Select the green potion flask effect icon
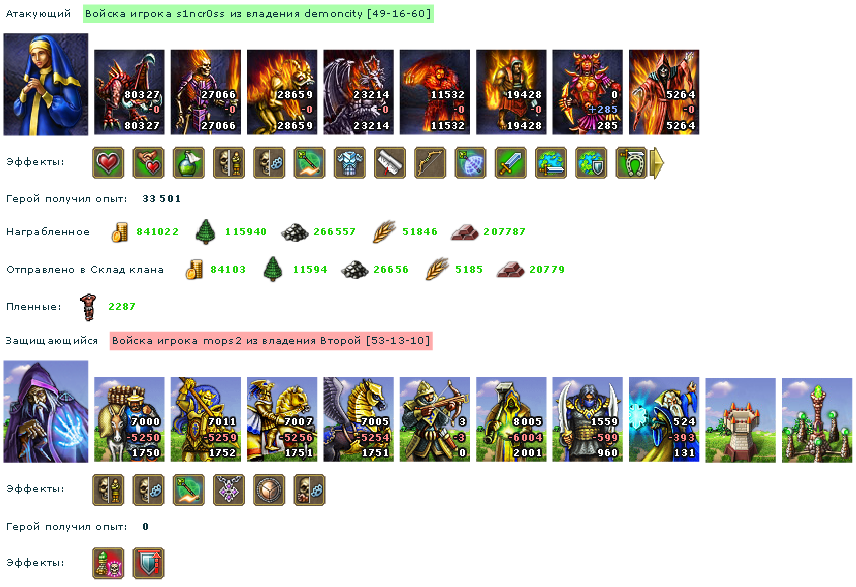Viewport: 856px width, 587px height. point(189,163)
